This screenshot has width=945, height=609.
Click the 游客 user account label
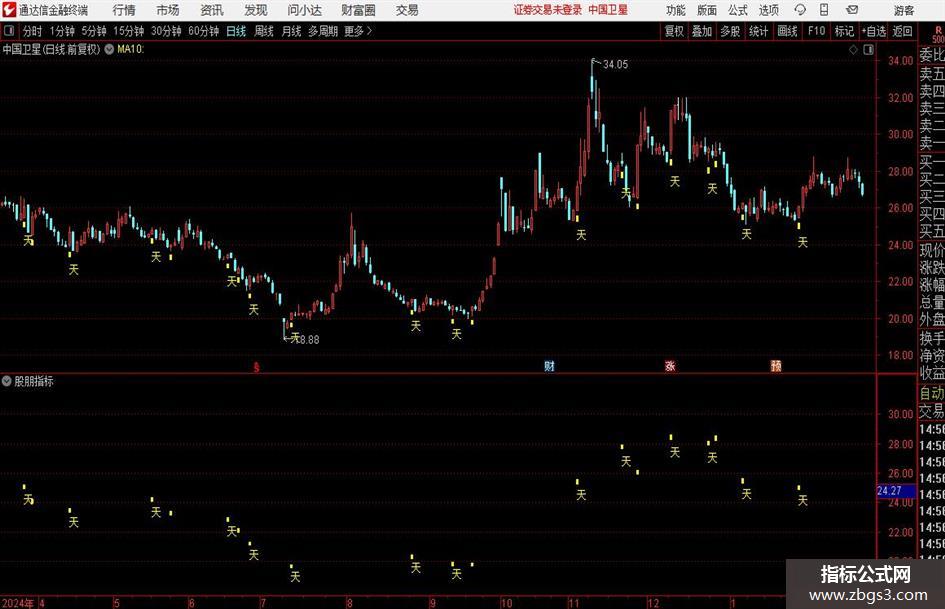[x=903, y=10]
